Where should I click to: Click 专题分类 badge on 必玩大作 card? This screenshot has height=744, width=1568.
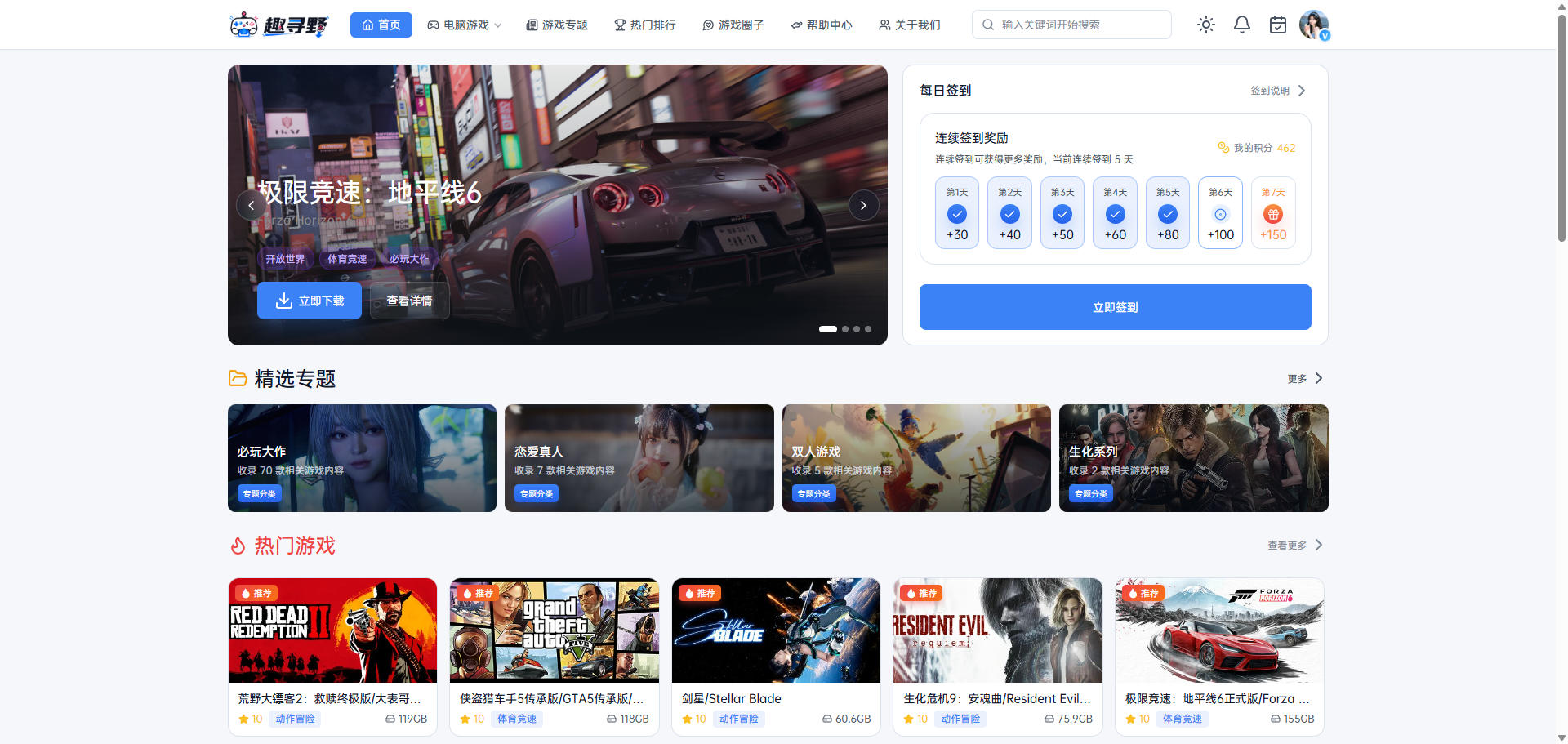click(259, 493)
